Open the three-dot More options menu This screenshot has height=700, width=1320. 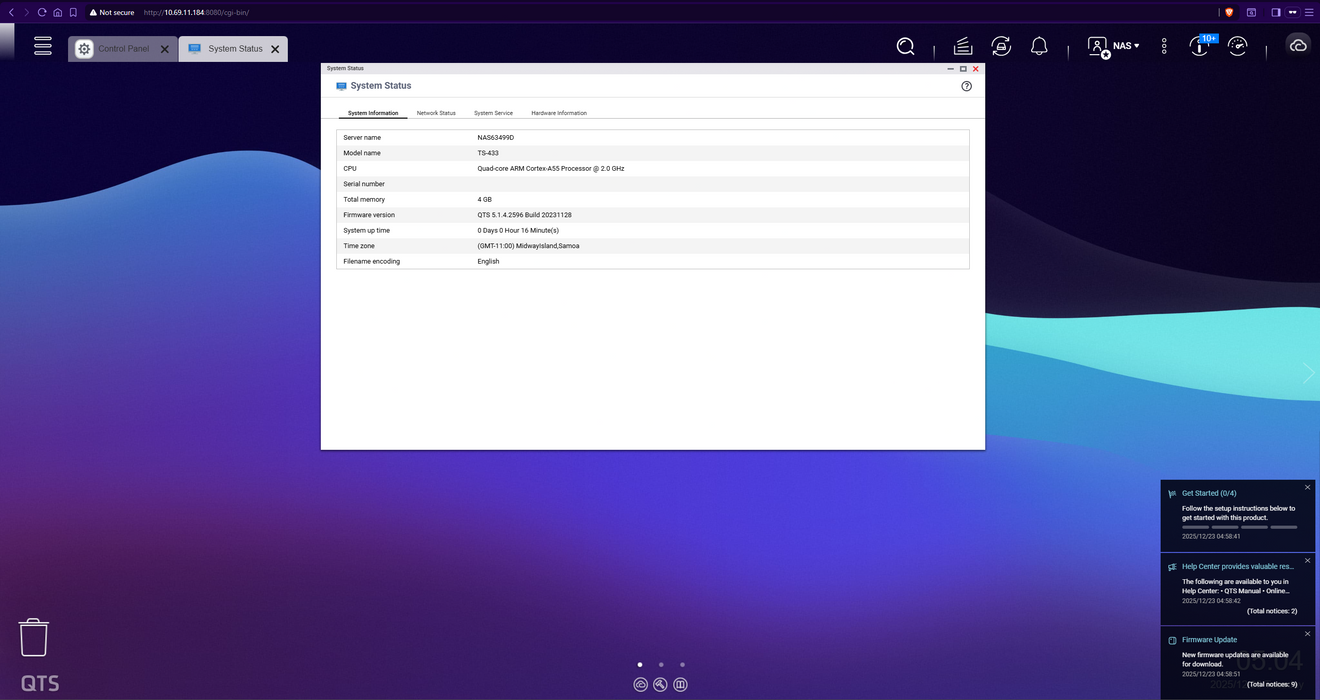[x=1164, y=47]
